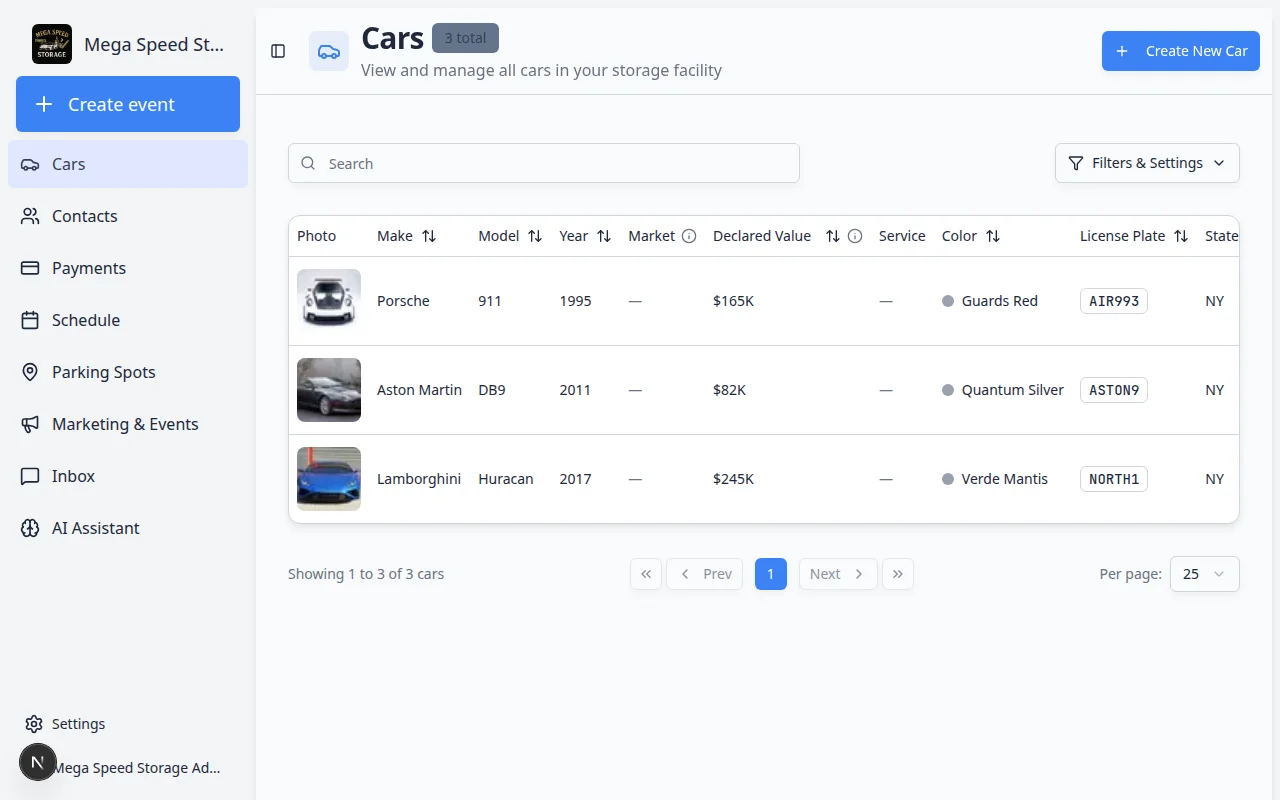Image resolution: width=1280 pixels, height=800 pixels.
Task: Click the $165K declared value
Action: click(733, 301)
